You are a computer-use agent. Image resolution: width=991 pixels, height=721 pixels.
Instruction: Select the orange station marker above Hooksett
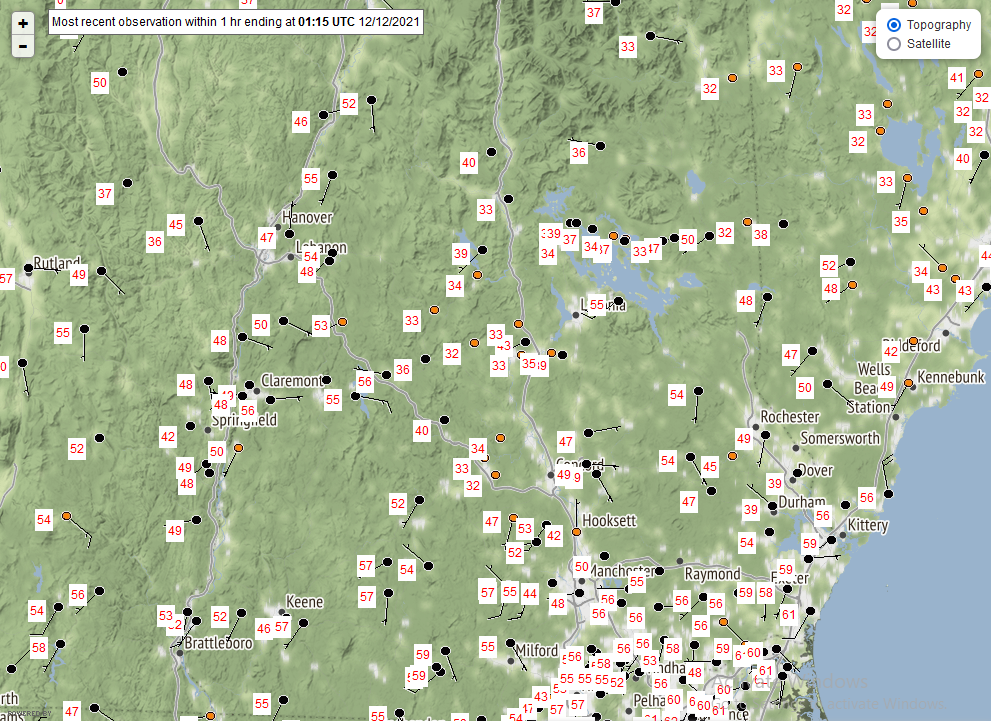click(577, 532)
